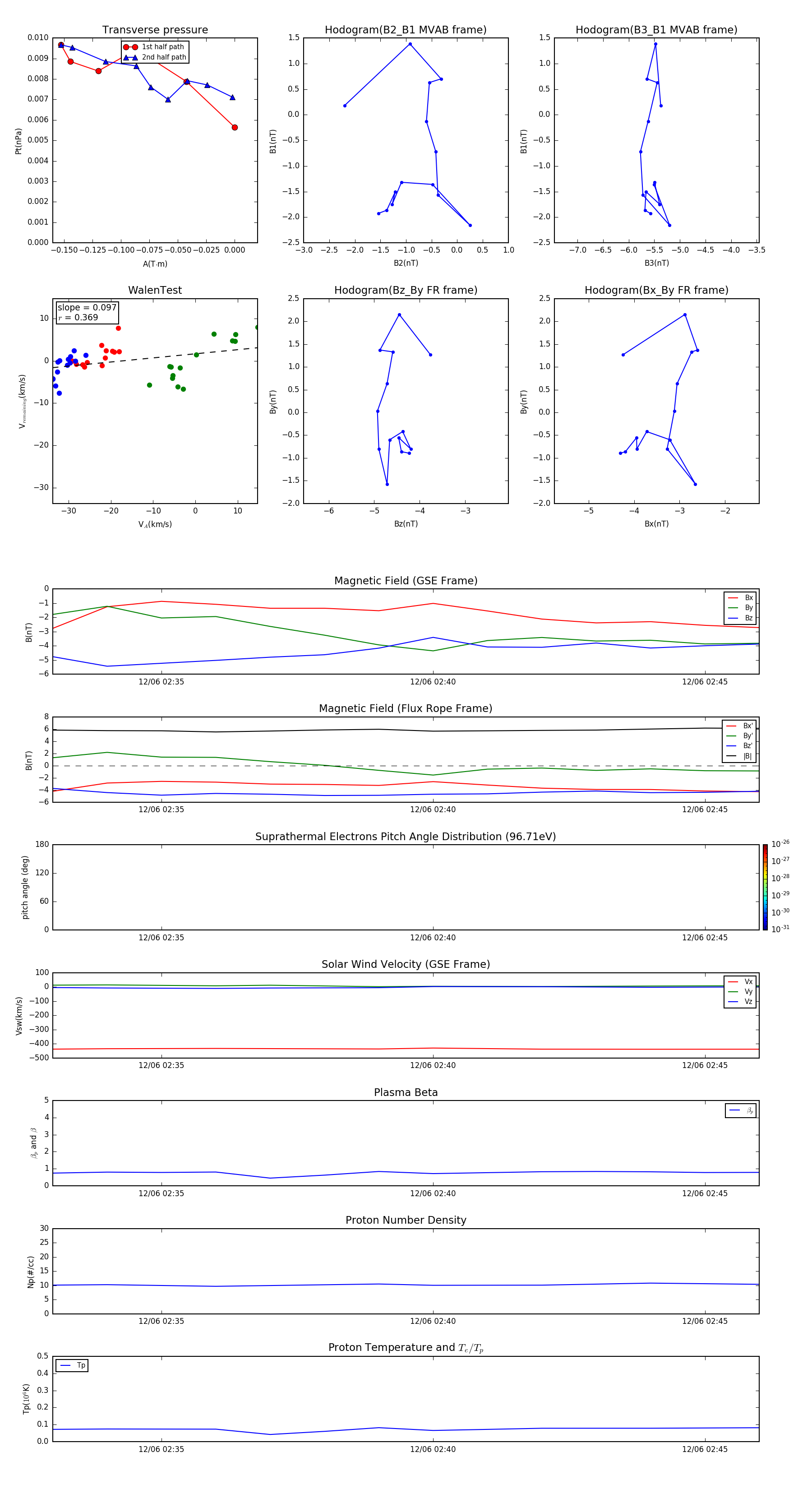This screenshot has height=1489, width=812.
Task: Click the pitch angle colorbar
Action: click(x=765, y=887)
